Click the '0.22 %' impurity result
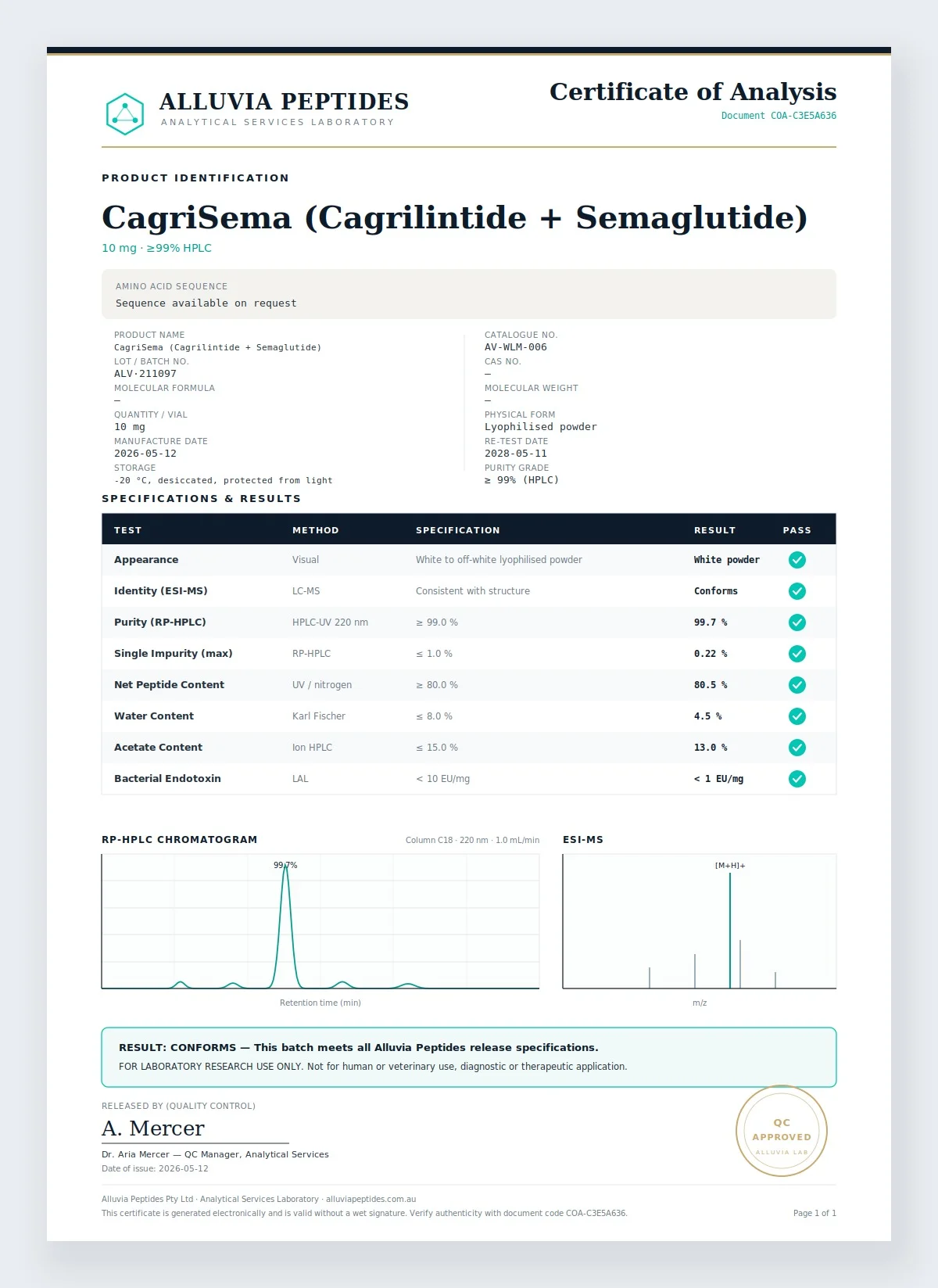The image size is (938, 1288). click(711, 654)
